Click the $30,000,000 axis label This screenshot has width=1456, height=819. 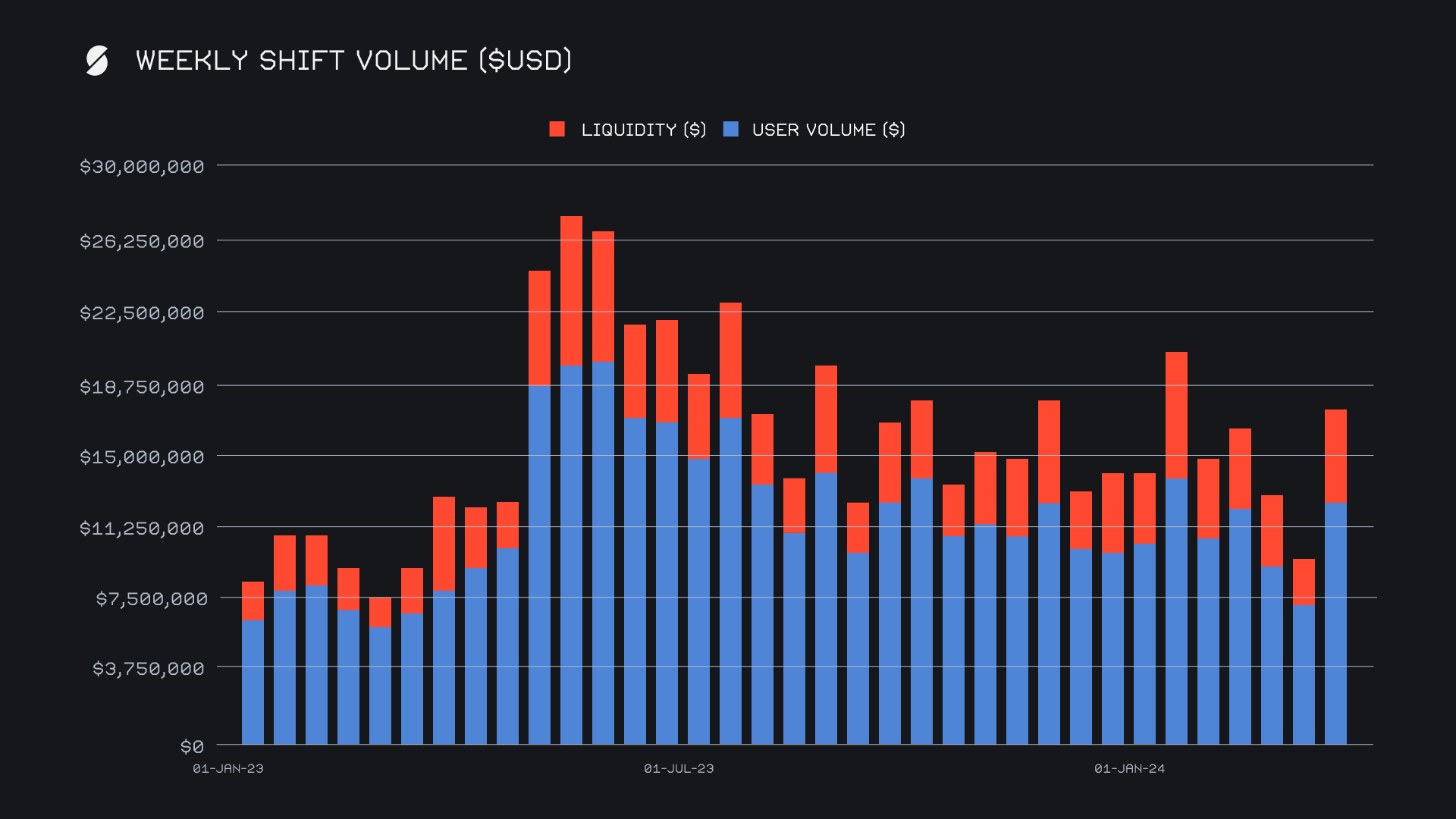pyautogui.click(x=142, y=167)
